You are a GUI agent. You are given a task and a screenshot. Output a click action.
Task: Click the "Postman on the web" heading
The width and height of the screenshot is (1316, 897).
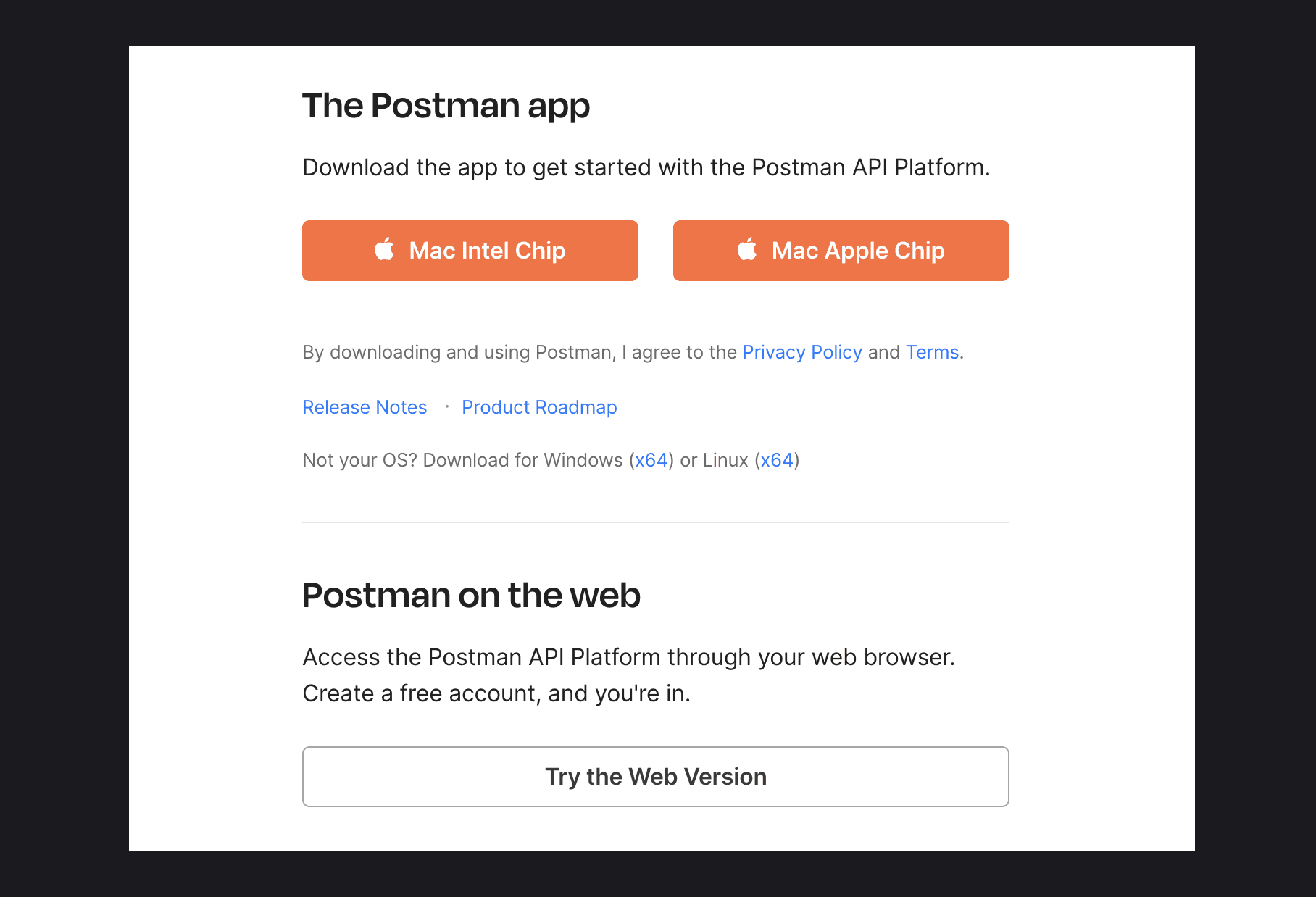coord(471,596)
